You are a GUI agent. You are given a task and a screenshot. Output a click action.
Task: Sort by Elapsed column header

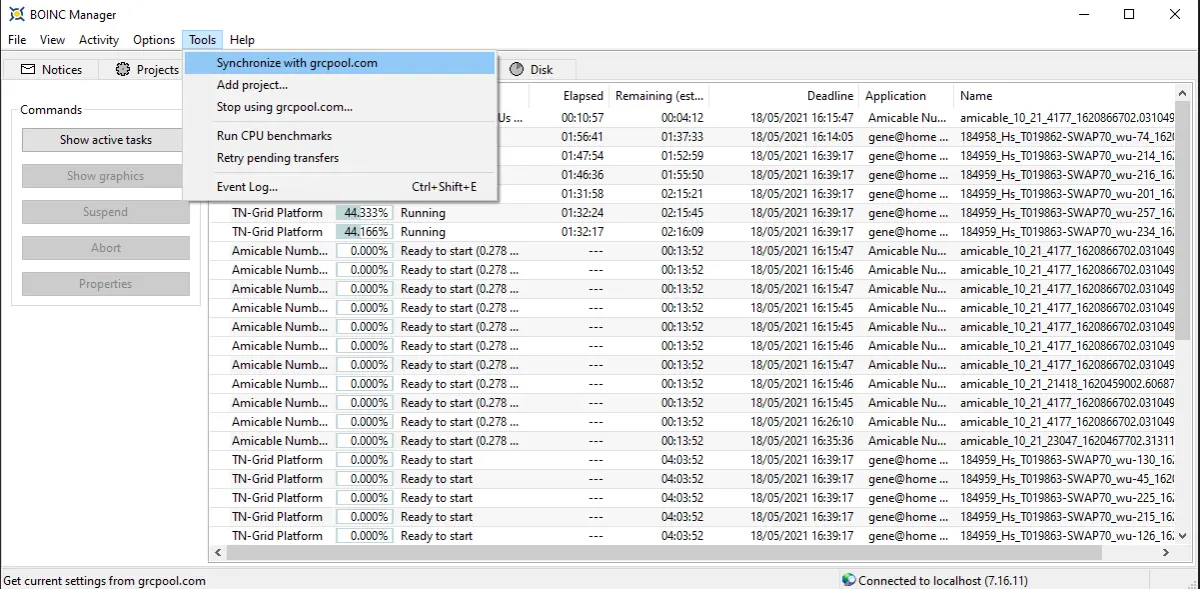coord(569,96)
